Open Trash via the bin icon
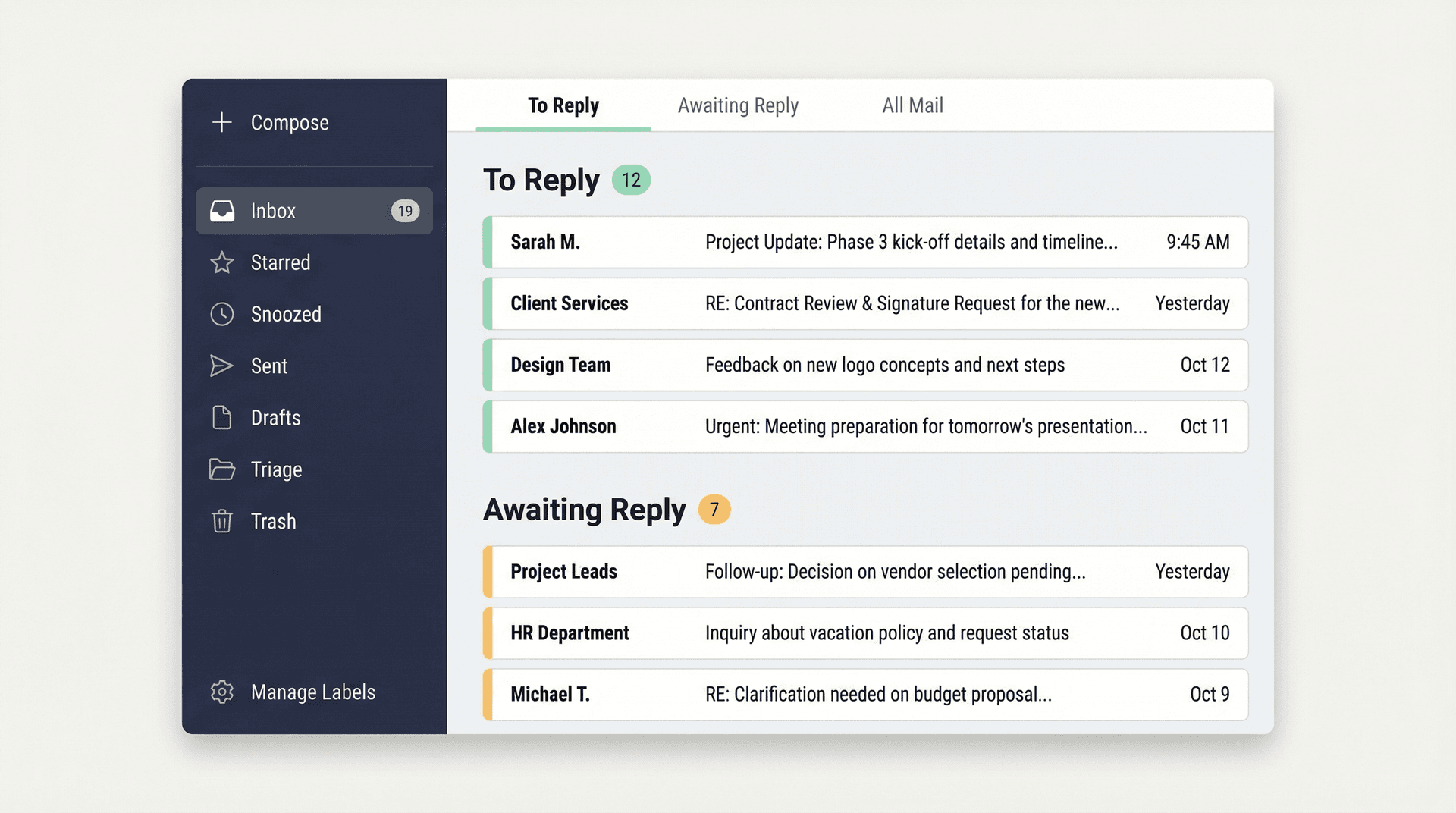 pyautogui.click(x=222, y=521)
